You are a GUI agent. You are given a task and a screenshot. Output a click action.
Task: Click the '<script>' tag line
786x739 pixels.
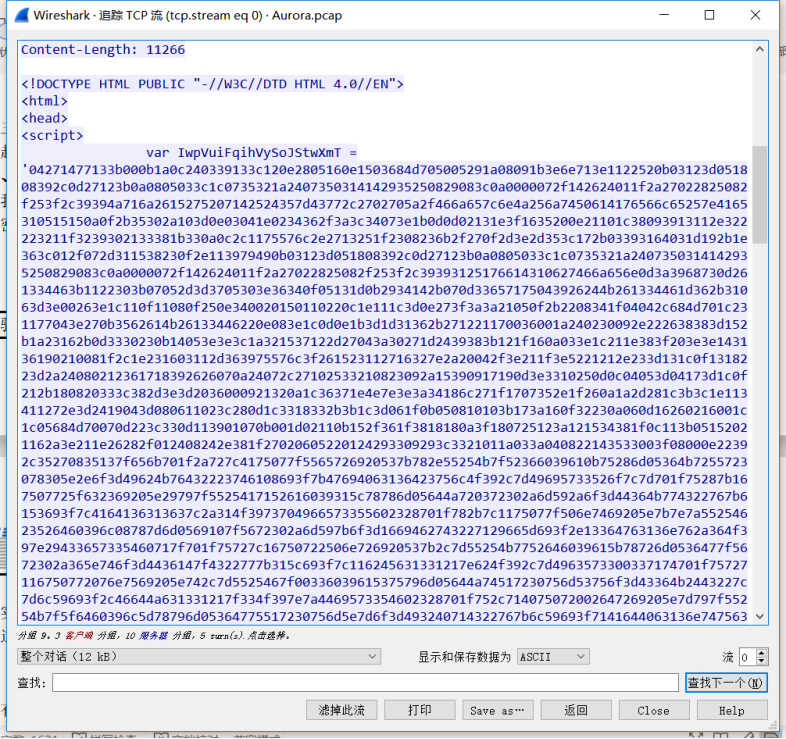pyautogui.click(x=52, y=135)
